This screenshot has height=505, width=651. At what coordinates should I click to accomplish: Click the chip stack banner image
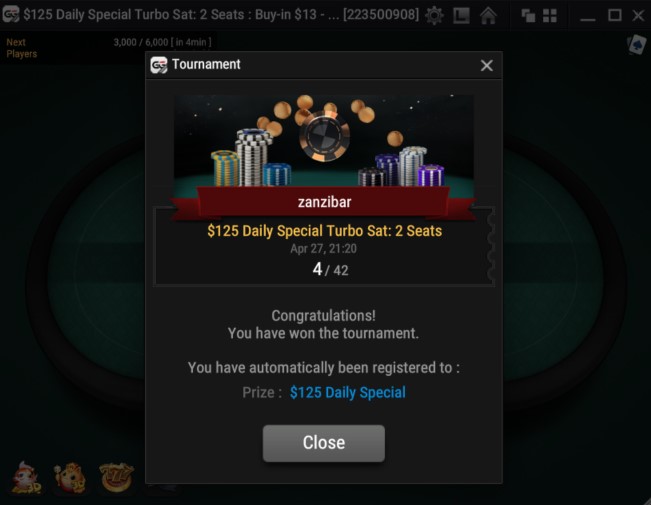coord(324,141)
